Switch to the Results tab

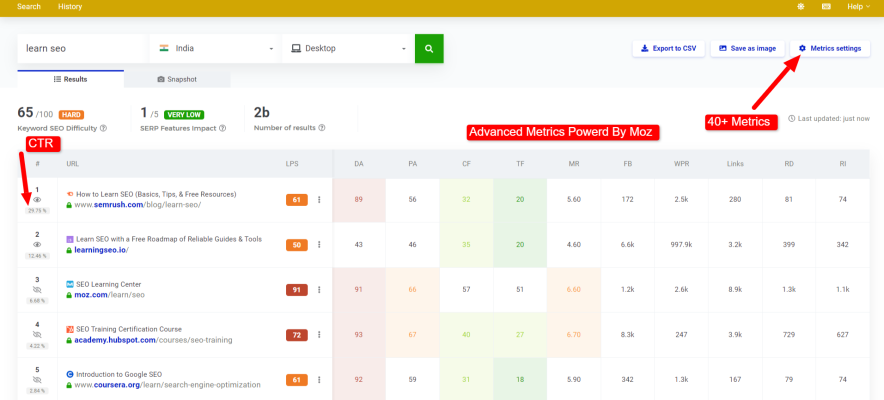(70, 79)
